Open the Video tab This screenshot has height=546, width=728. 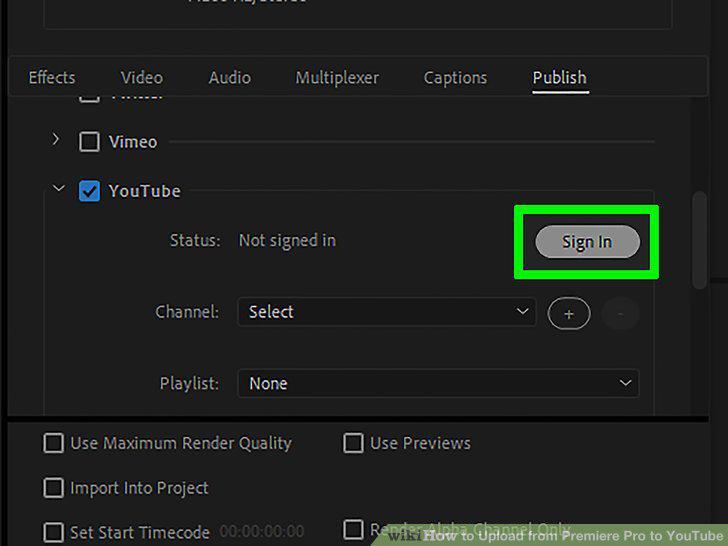[142, 78]
